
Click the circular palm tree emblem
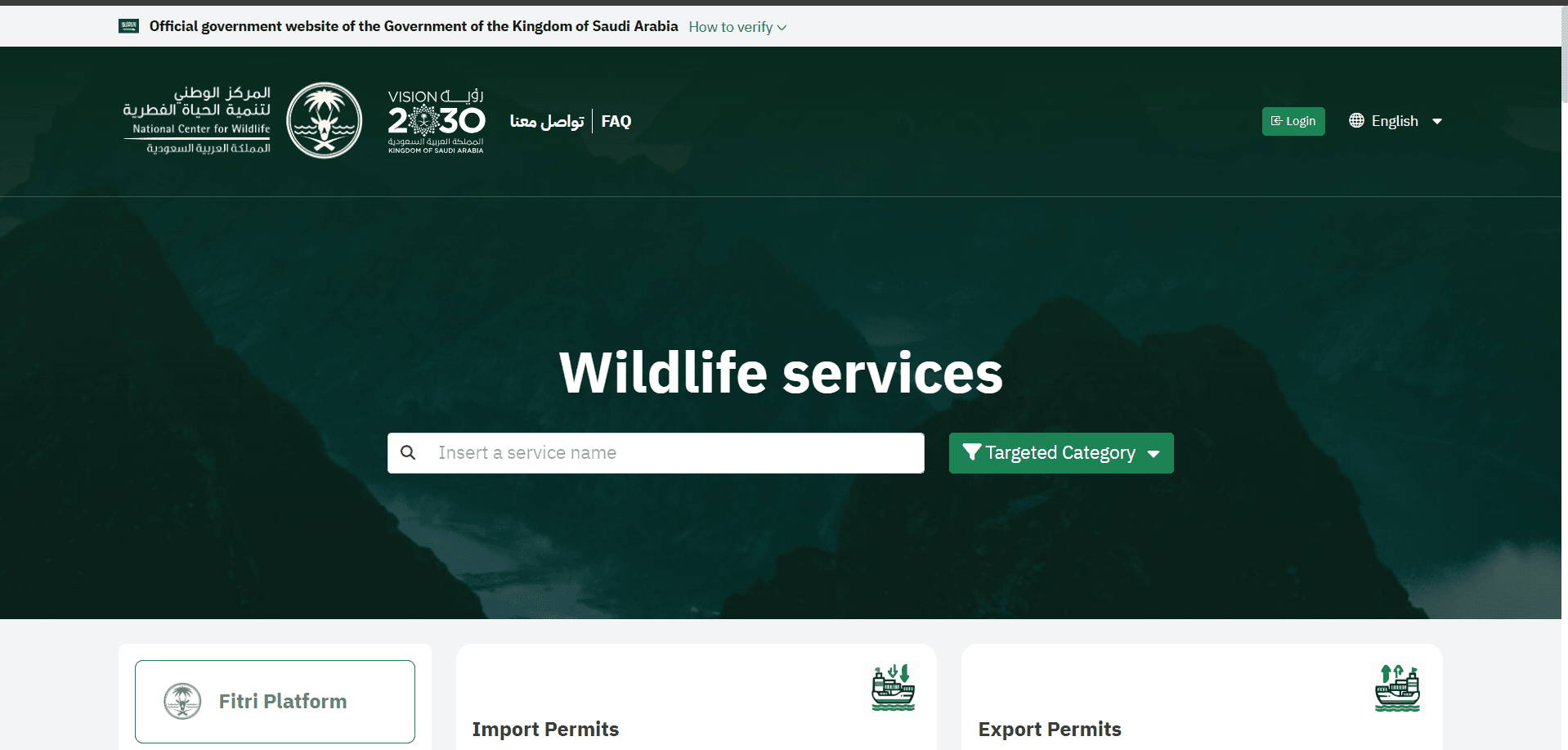pyautogui.click(x=324, y=119)
